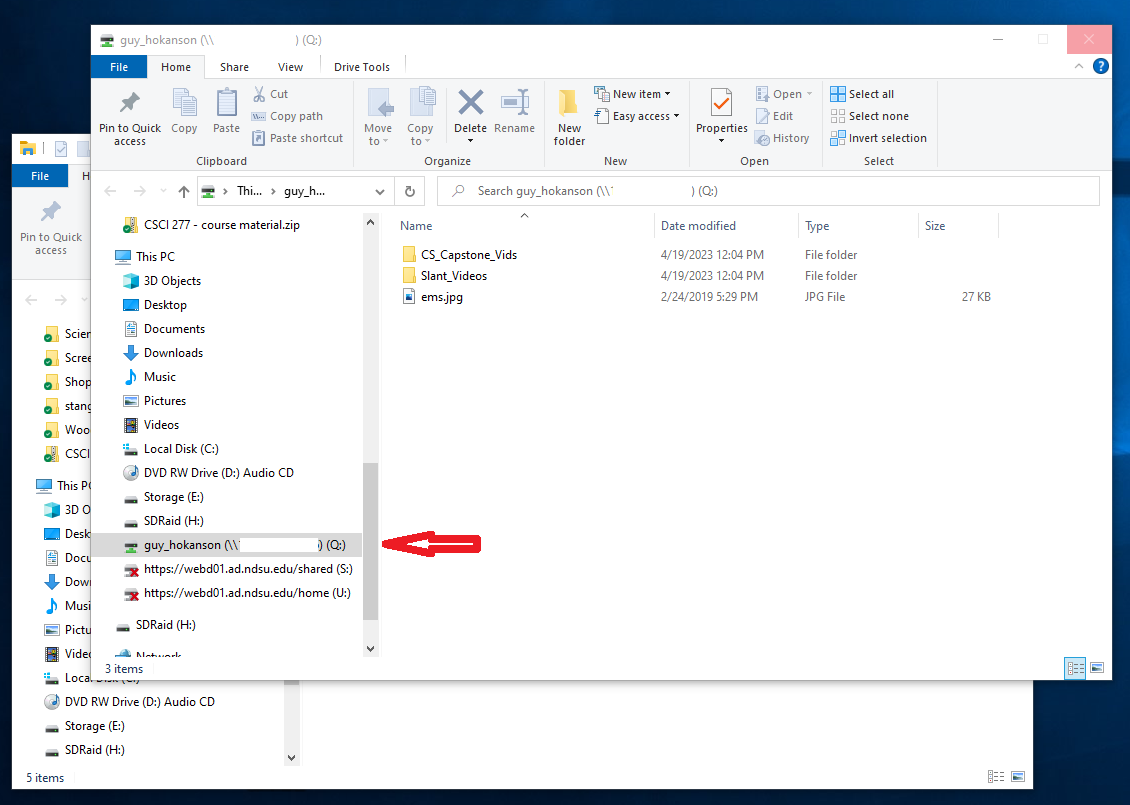Click the Help question mark icon
This screenshot has width=1130, height=805.
pyautogui.click(x=1100, y=67)
